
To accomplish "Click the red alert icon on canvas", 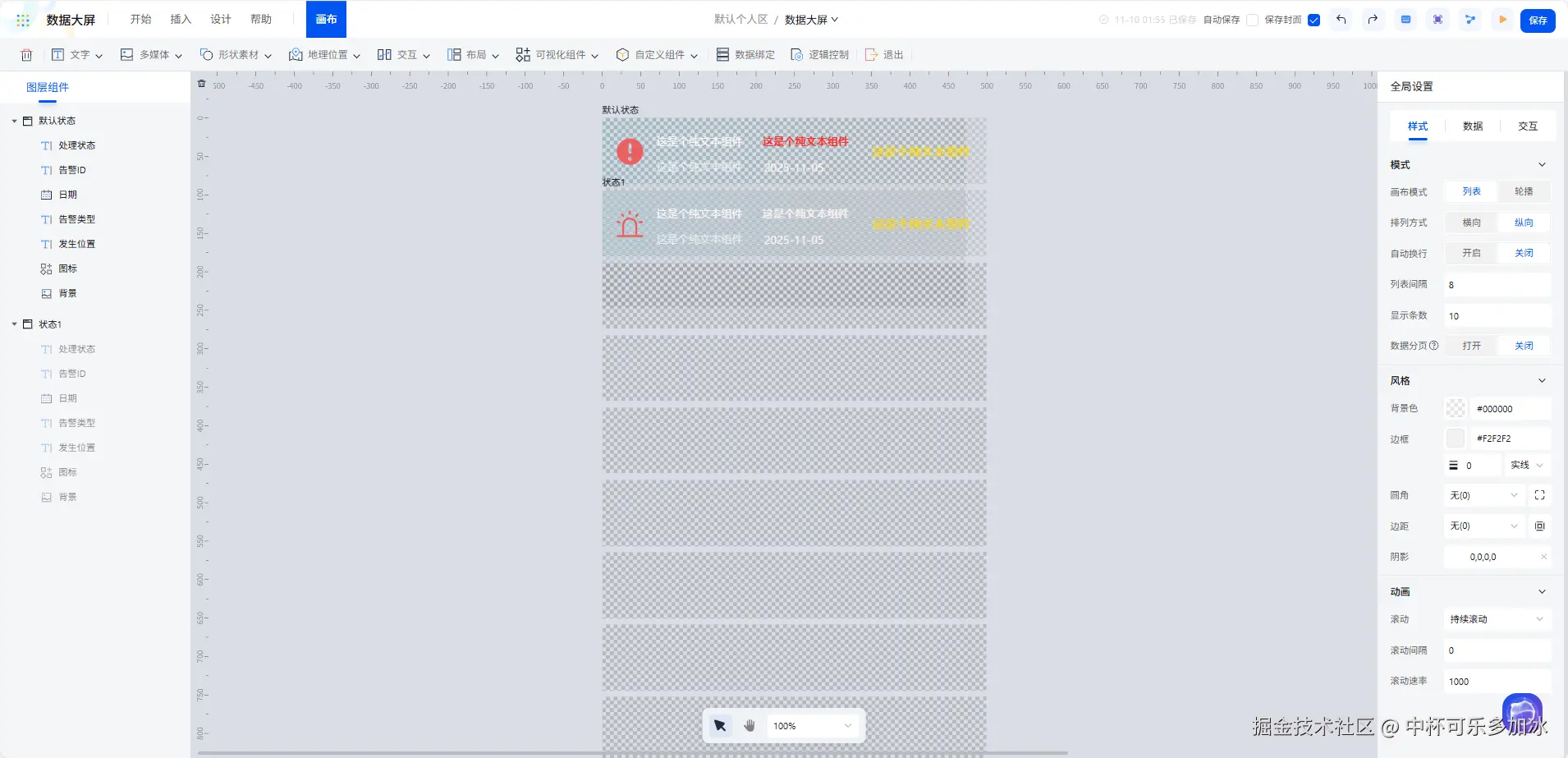I will [x=630, y=151].
